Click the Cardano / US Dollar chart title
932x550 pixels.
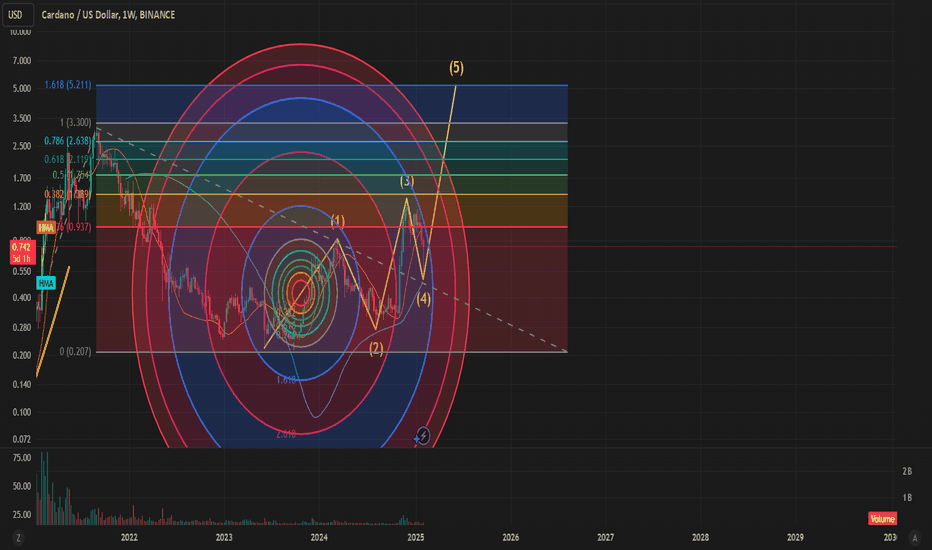click(108, 15)
